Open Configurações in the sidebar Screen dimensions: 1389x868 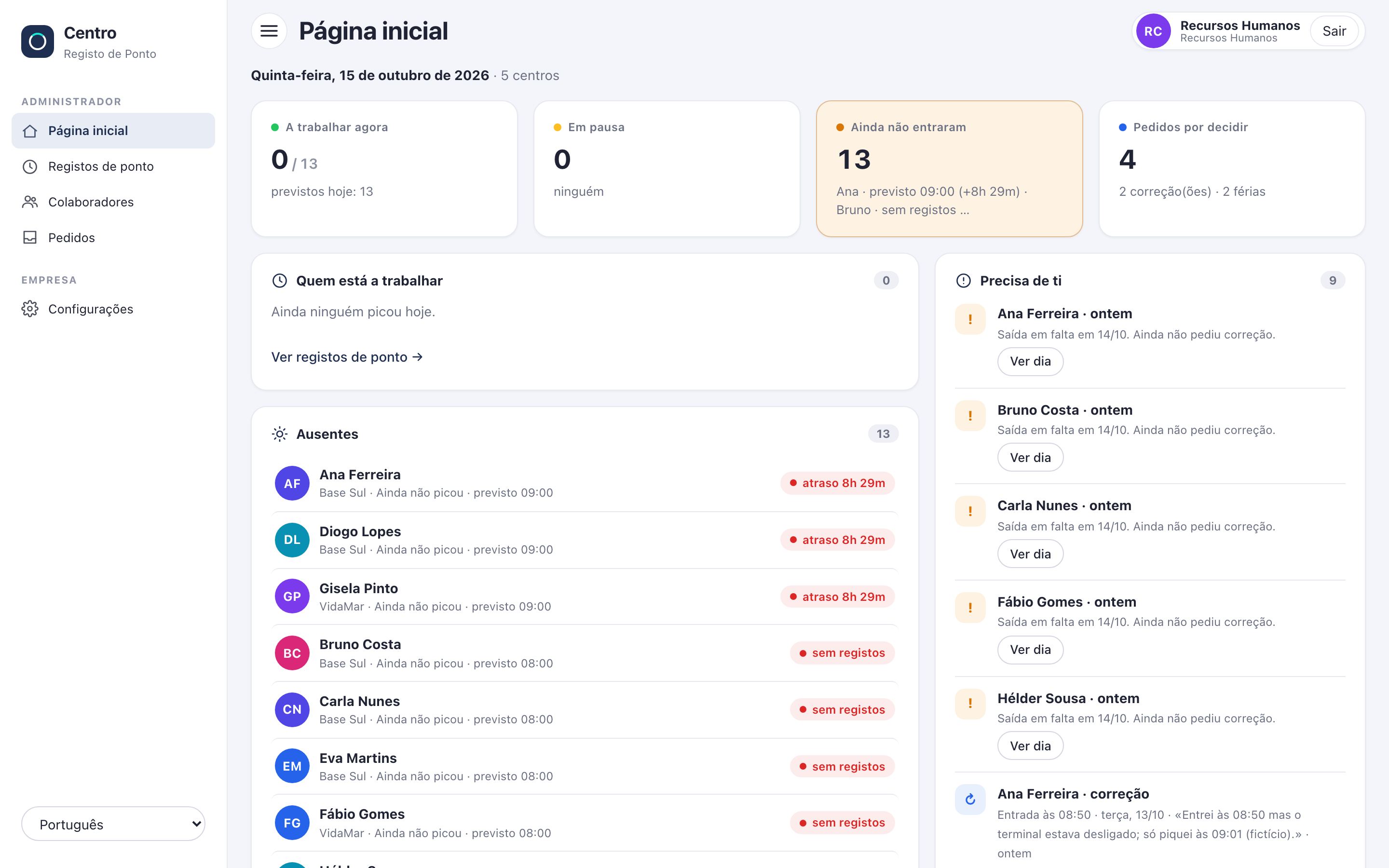(x=113, y=309)
